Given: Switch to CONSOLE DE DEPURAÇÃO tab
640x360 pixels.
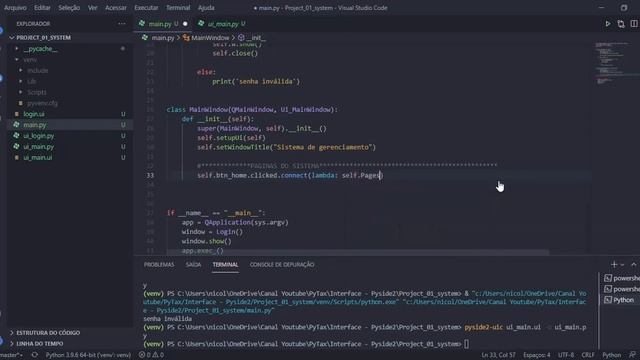Looking at the screenshot, I should (x=282, y=265).
